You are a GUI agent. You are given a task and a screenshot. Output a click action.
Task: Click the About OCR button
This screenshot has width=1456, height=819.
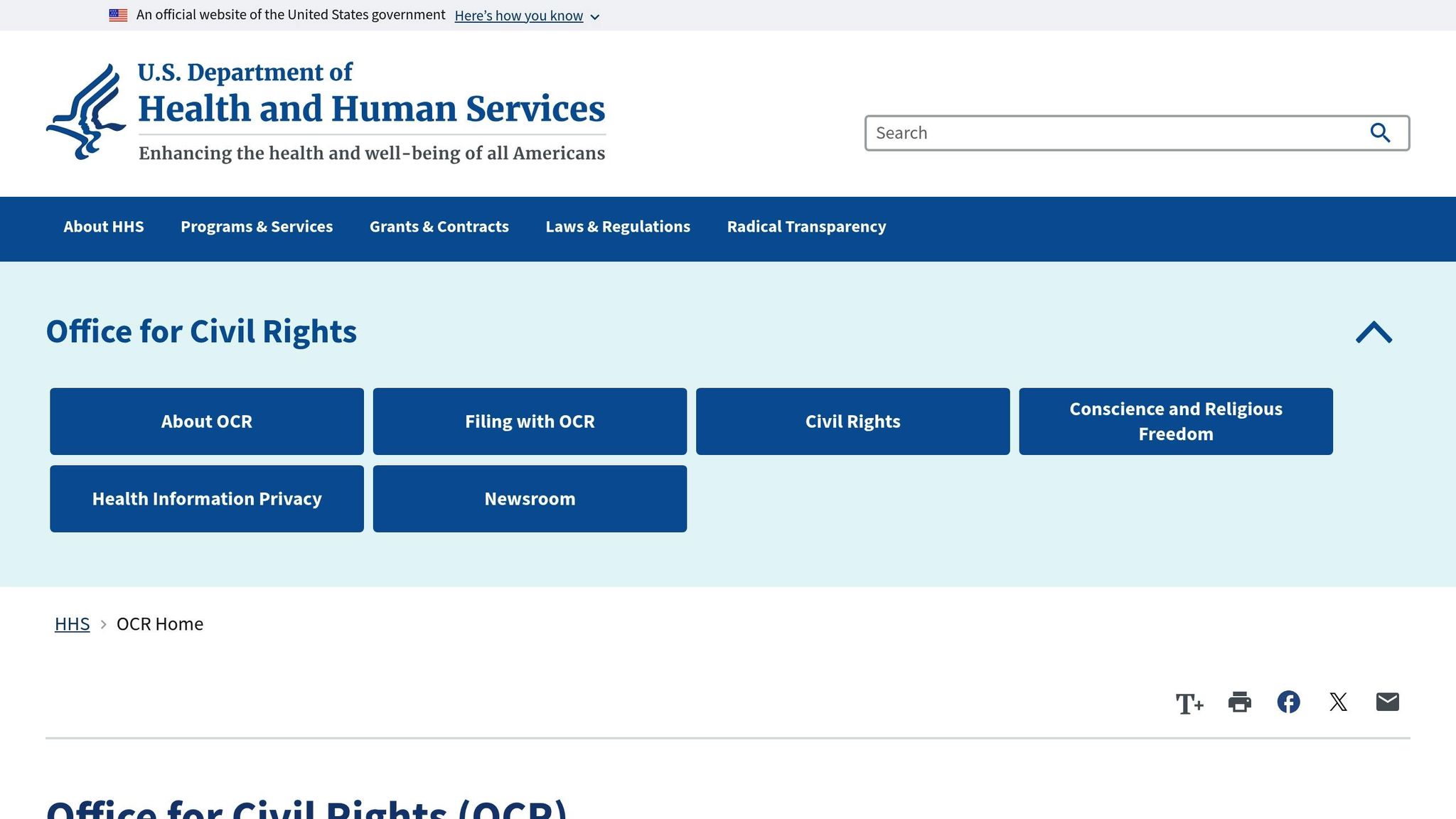(x=207, y=422)
